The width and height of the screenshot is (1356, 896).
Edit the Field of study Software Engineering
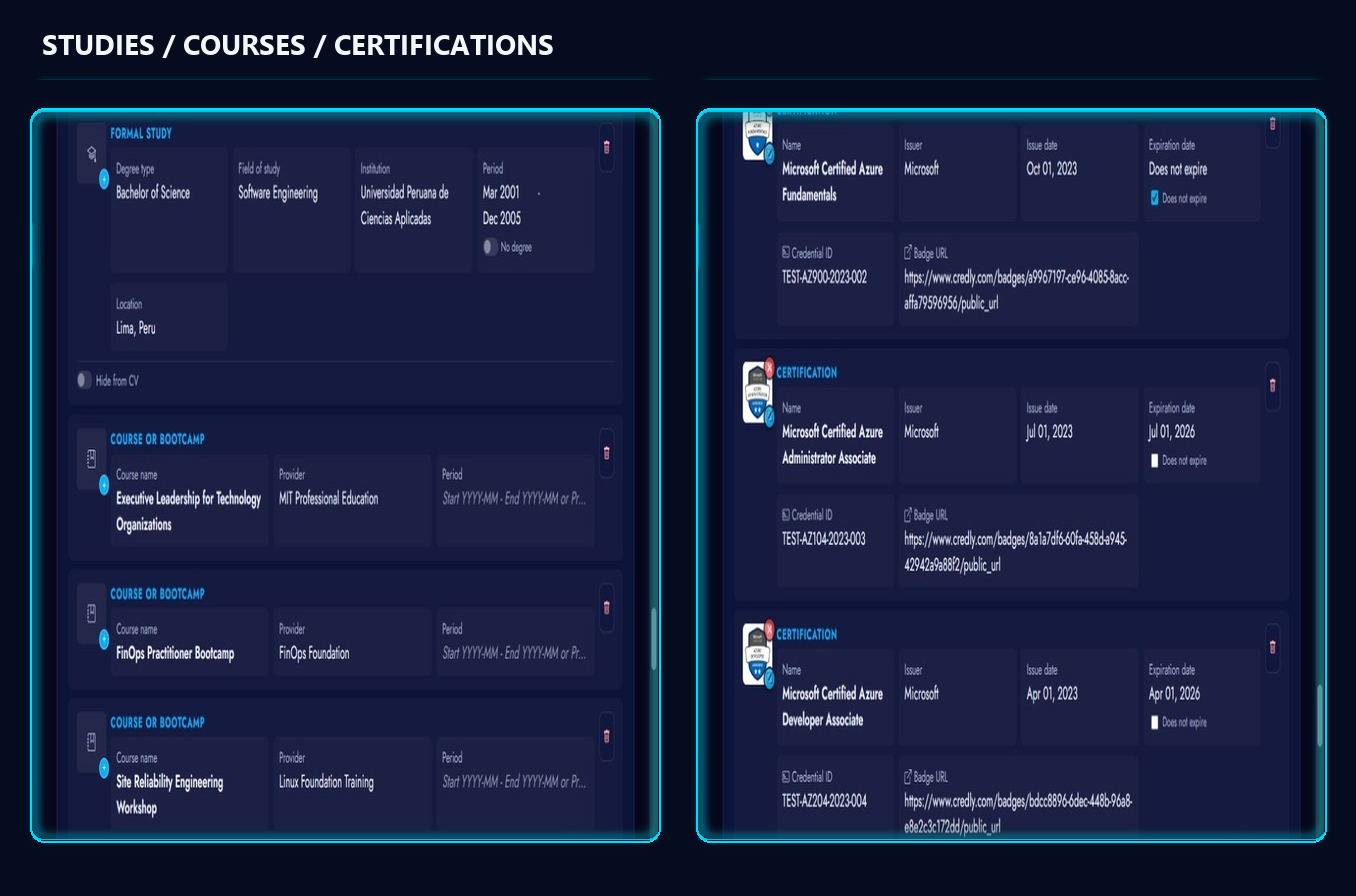coord(291,210)
